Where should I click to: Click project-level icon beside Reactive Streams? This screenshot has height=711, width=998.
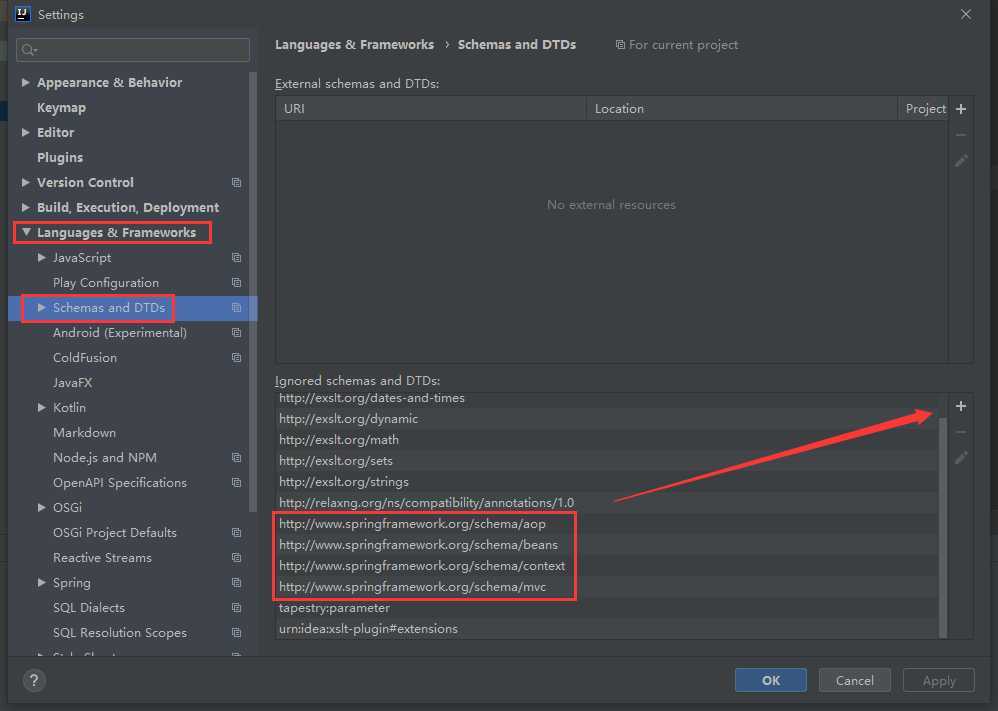[236, 558]
